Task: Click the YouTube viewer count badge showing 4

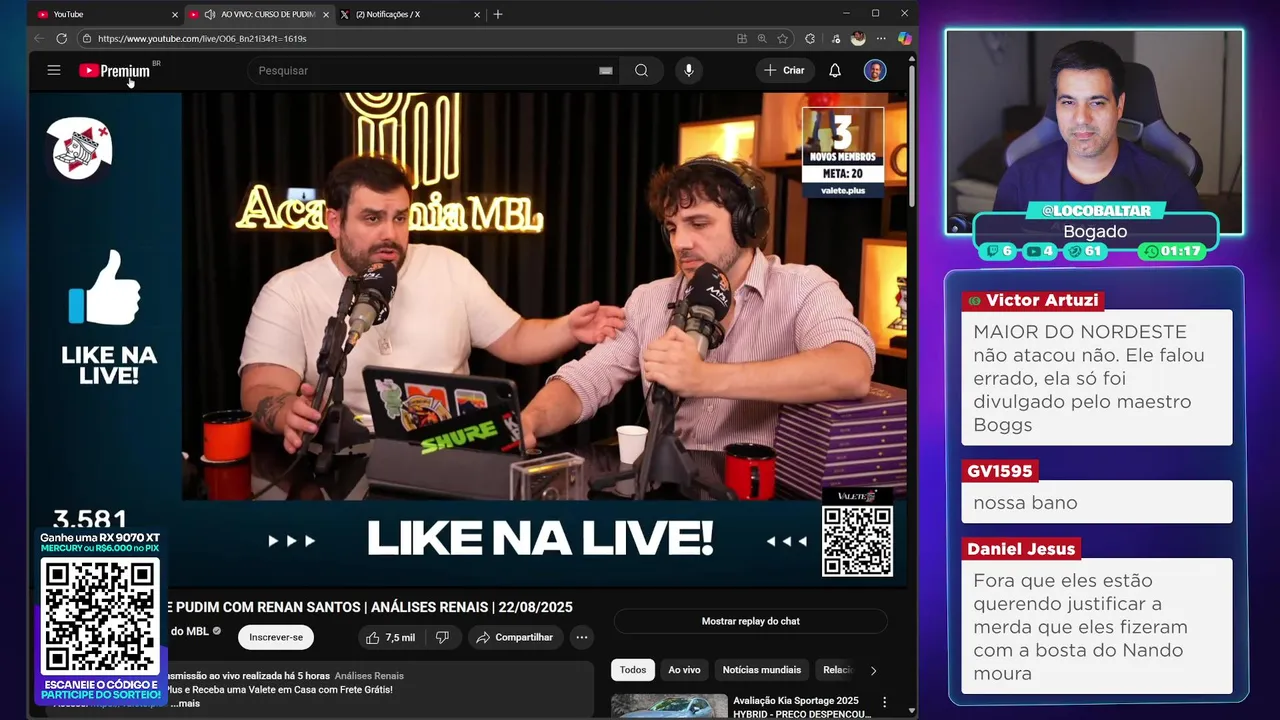Action: (1041, 251)
